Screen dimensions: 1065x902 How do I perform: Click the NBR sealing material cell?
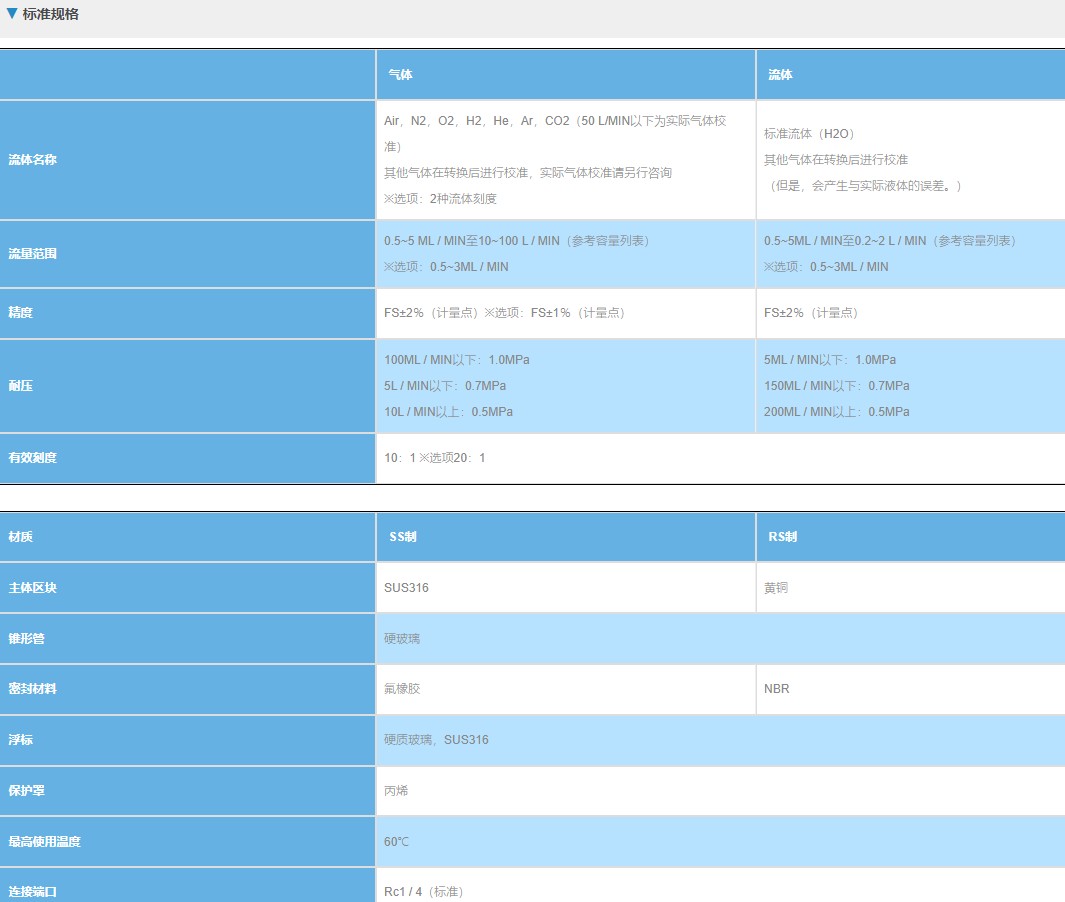[x=776, y=689]
